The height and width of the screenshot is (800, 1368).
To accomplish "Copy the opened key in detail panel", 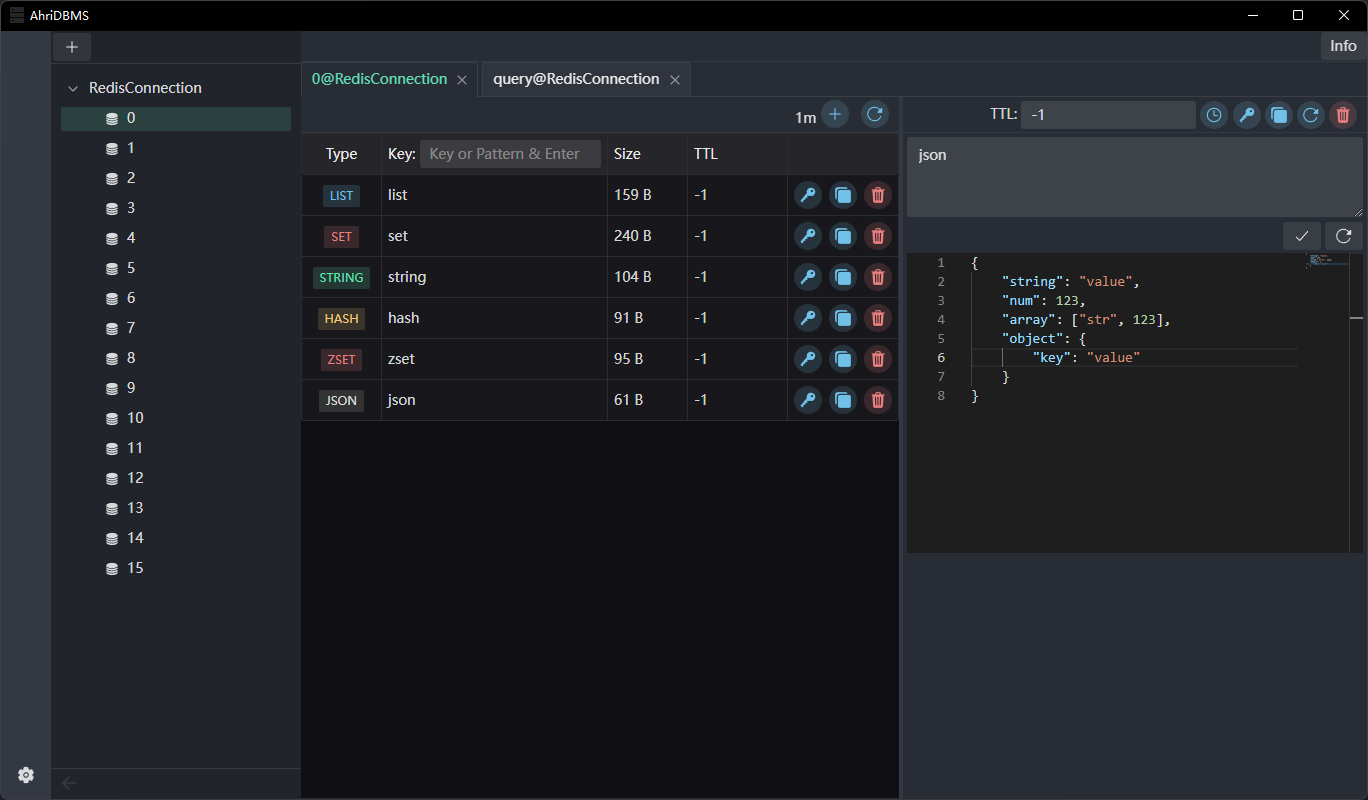I will (x=1279, y=115).
